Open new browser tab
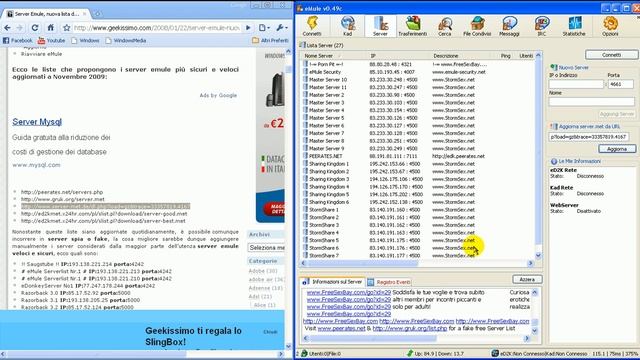640x360 pixels. pyautogui.click(x=98, y=14)
